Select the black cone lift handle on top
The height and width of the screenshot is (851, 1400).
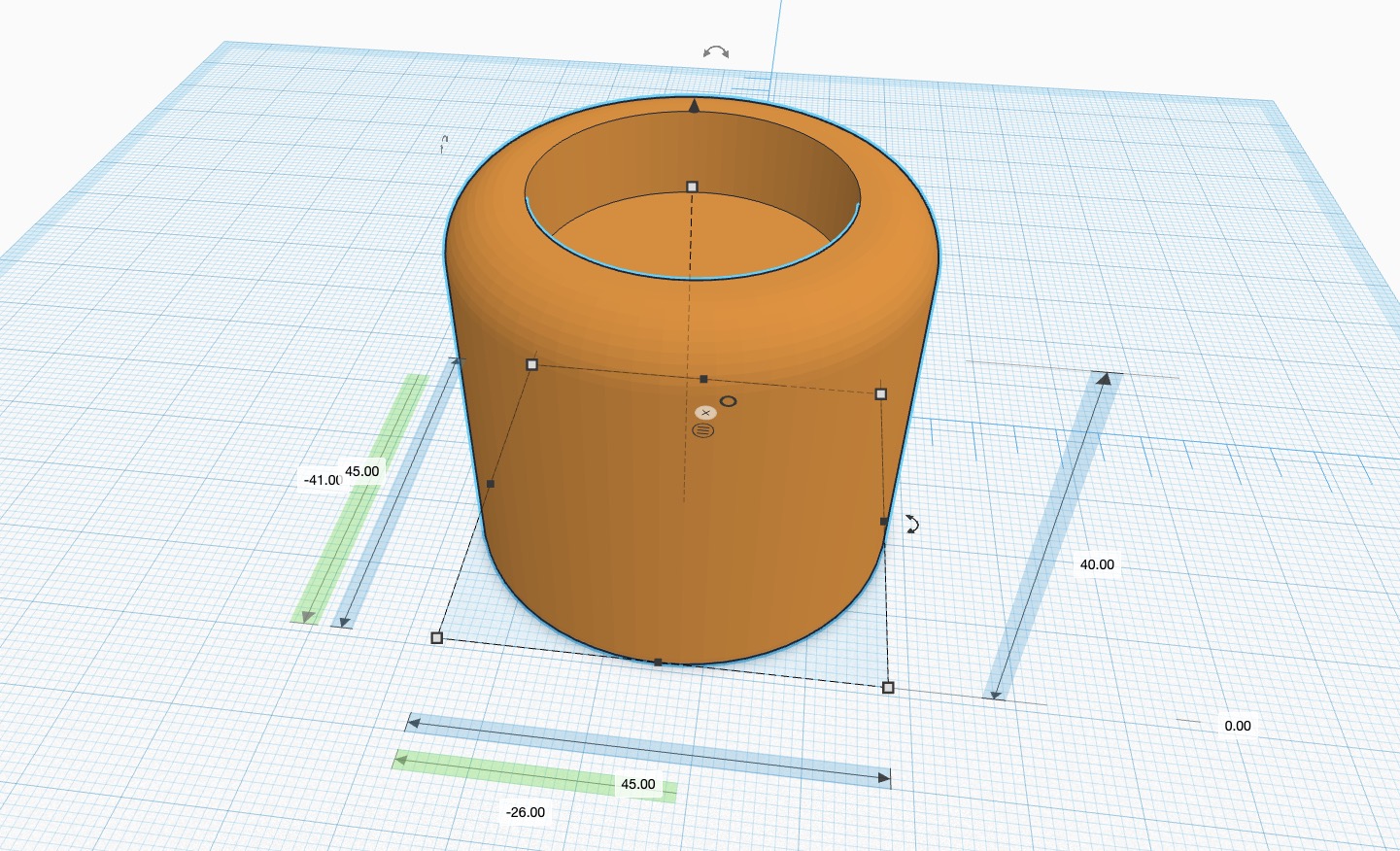click(x=694, y=106)
